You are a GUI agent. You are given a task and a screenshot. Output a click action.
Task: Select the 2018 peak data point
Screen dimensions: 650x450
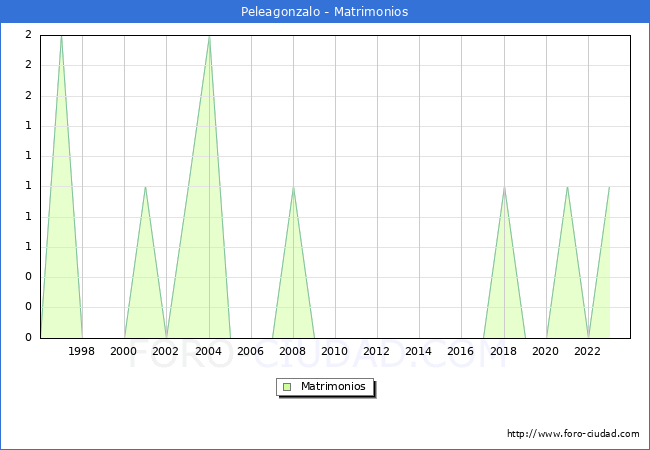coord(504,187)
